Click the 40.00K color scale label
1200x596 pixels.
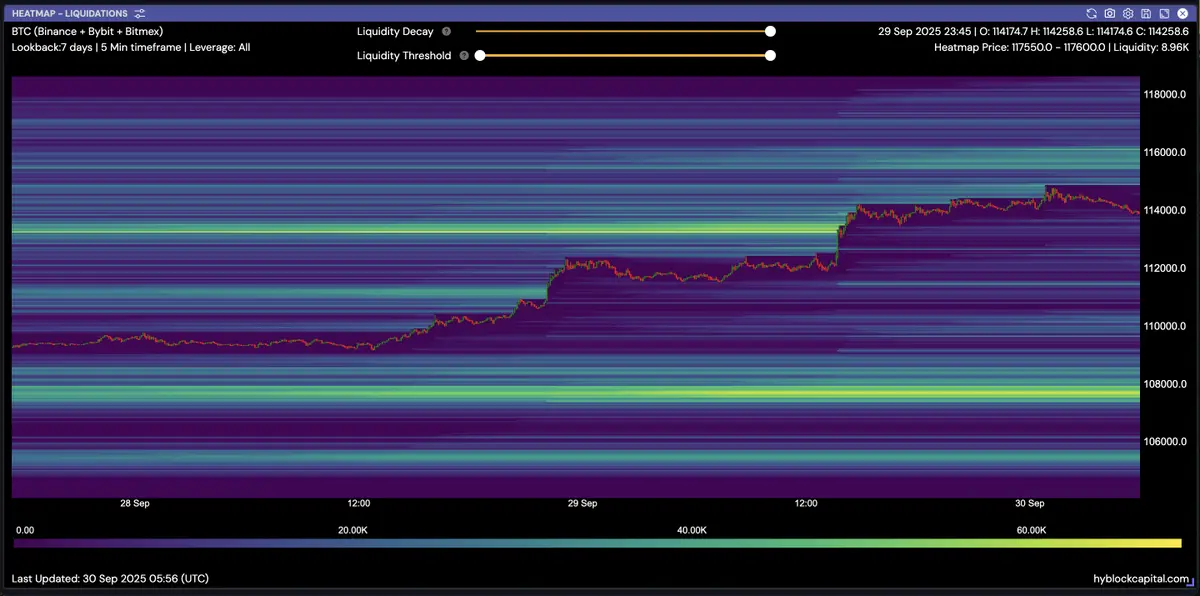(692, 530)
